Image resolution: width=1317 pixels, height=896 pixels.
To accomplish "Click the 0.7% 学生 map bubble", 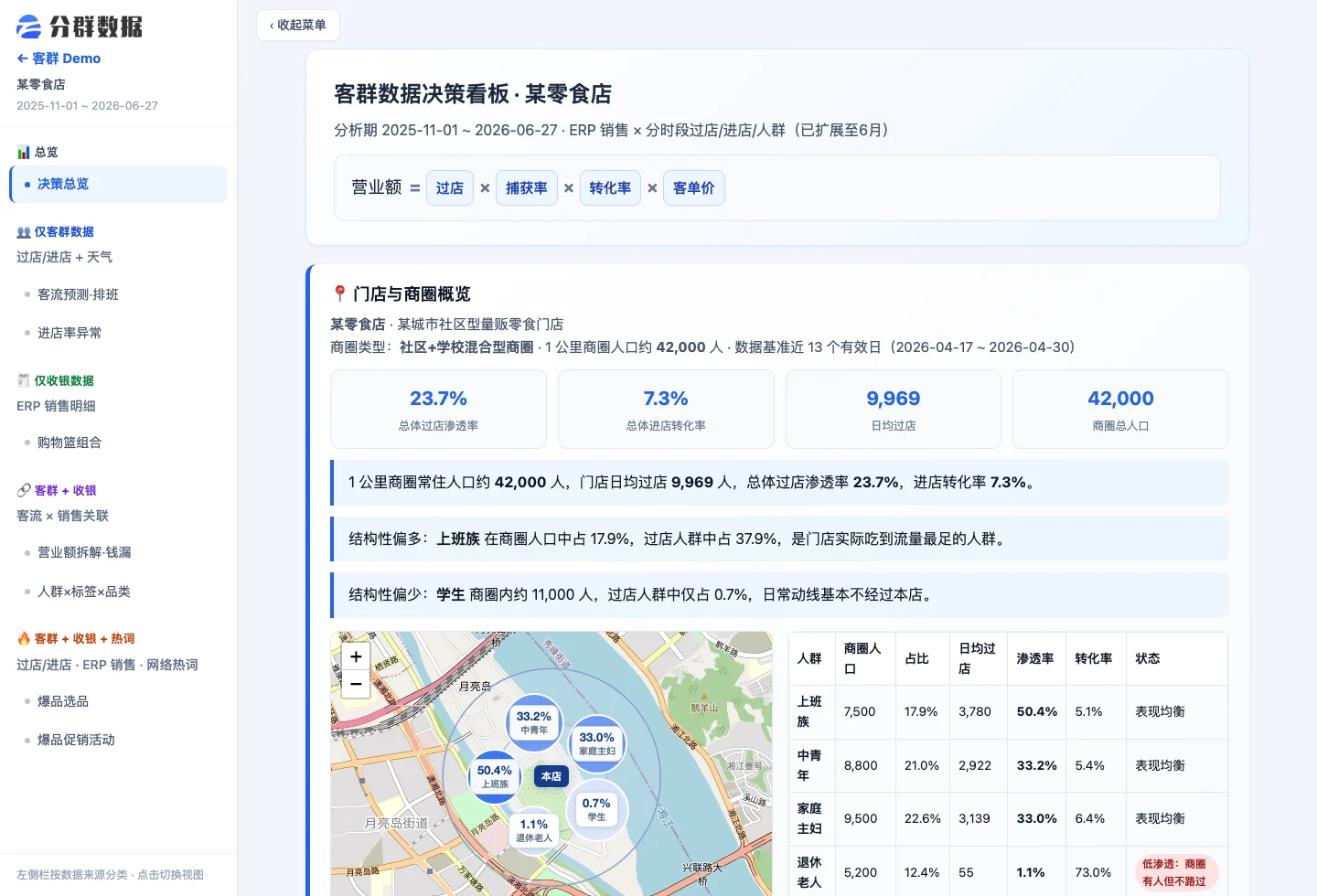I will click(596, 809).
